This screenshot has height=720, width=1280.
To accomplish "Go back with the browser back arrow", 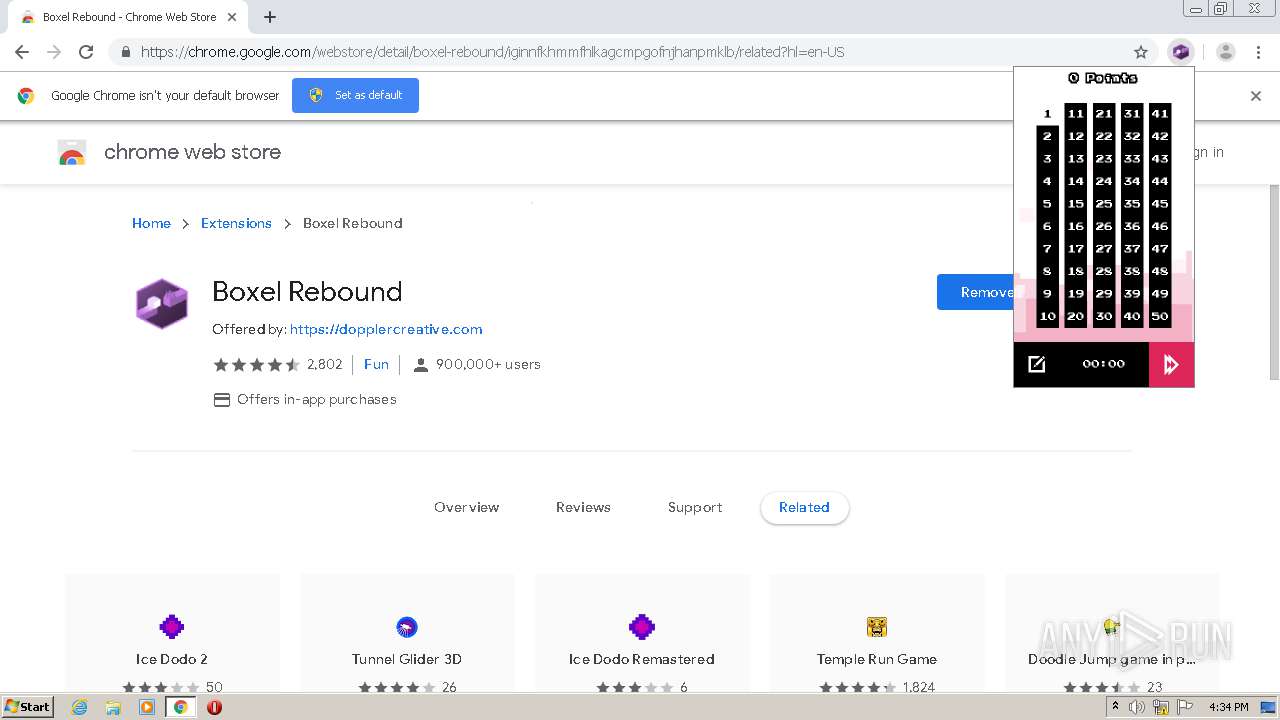I will (22, 52).
